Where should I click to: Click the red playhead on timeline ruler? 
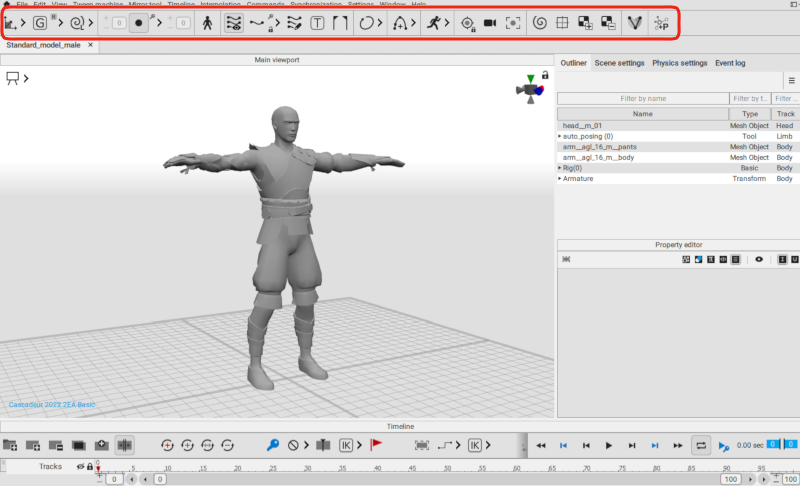coord(97,468)
